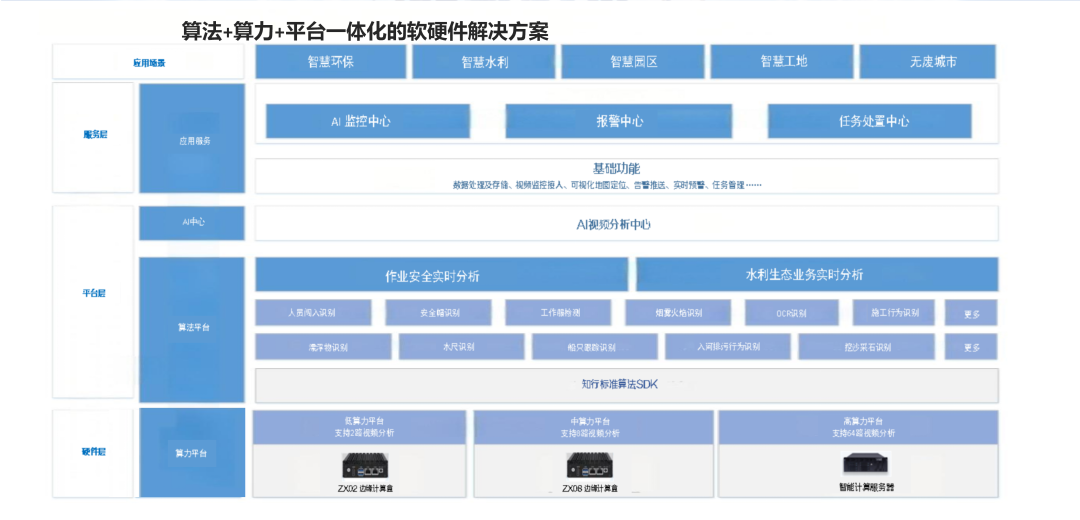Select the 入河排污行为识别 algorithm
The image size is (1080, 520).
click(x=728, y=346)
